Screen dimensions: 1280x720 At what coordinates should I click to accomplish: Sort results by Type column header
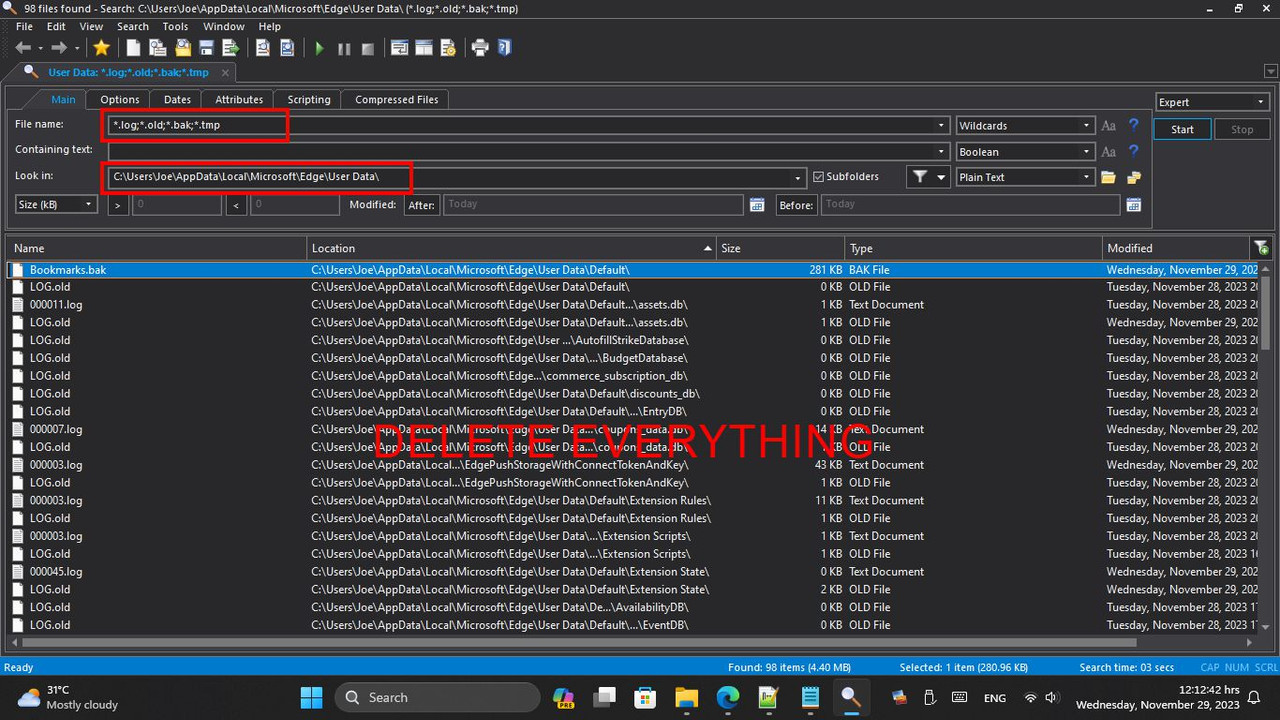[973, 248]
